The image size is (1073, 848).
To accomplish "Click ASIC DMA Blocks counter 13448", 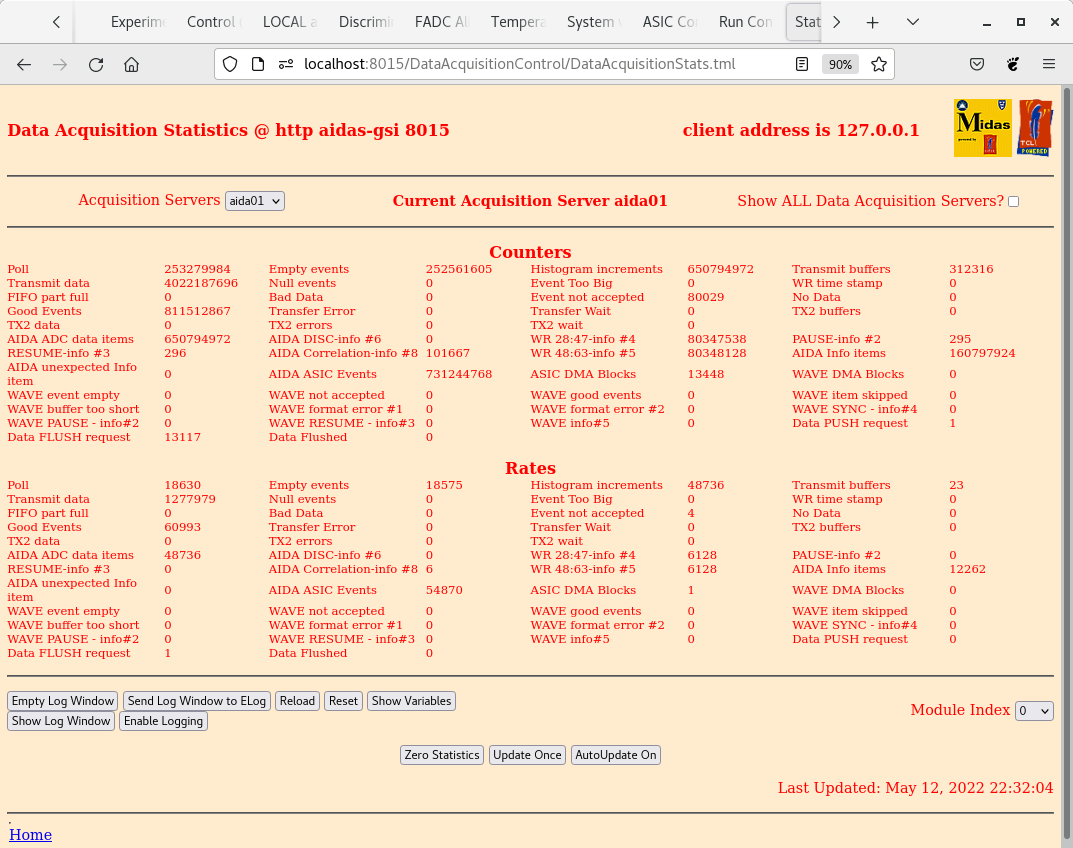I will point(706,374).
